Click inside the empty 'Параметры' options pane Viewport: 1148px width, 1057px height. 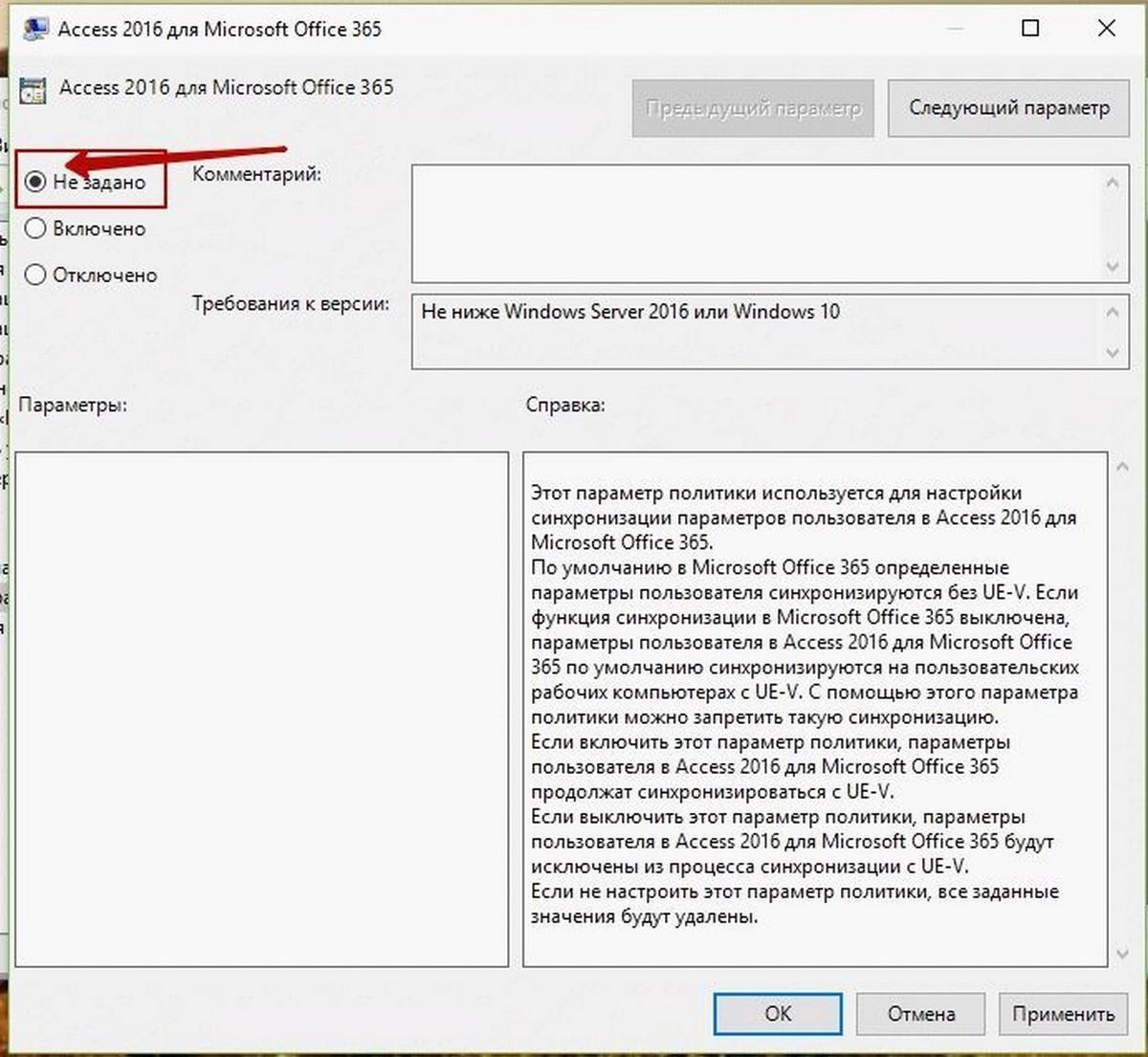pos(262,709)
